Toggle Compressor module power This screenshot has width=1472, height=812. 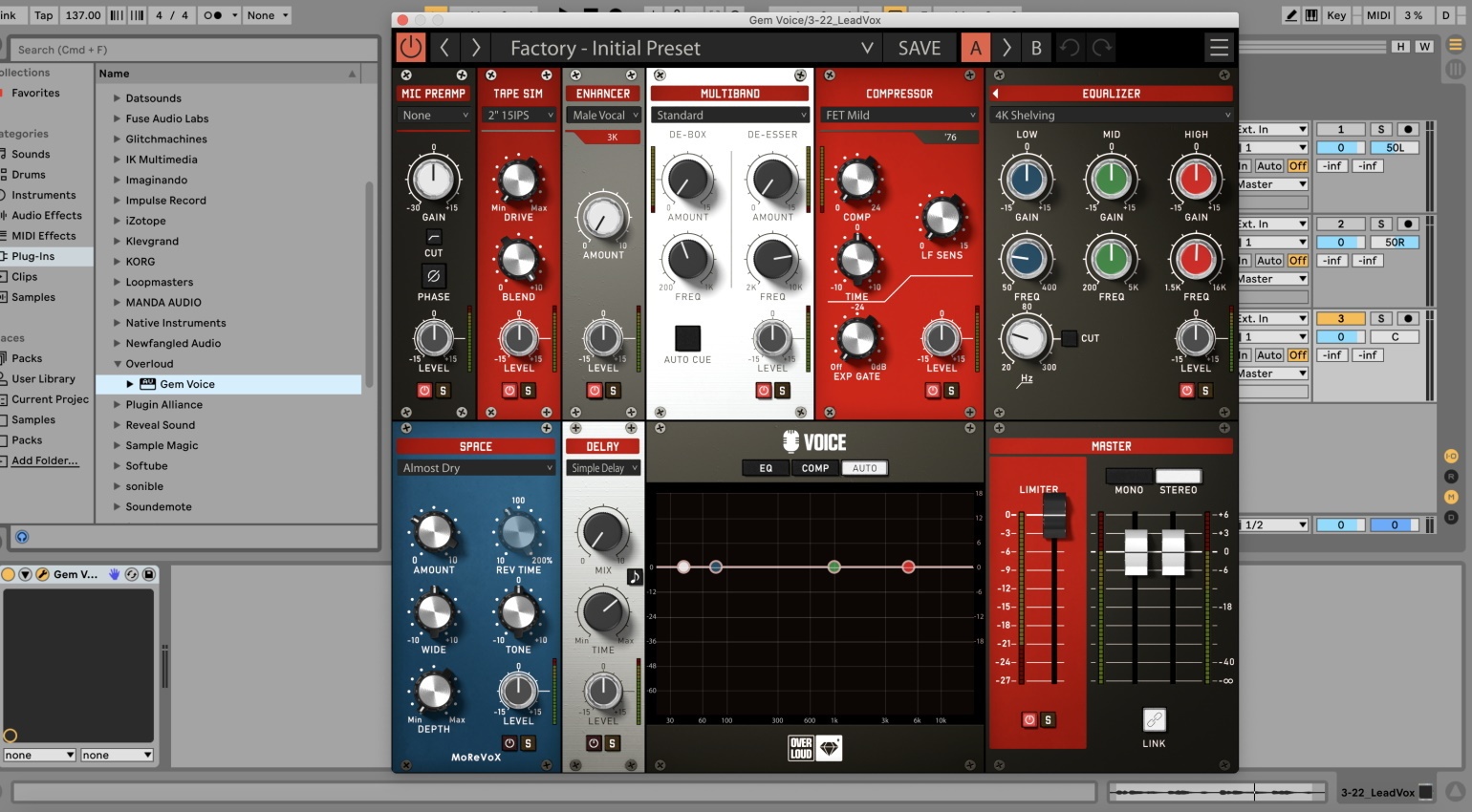coord(932,391)
